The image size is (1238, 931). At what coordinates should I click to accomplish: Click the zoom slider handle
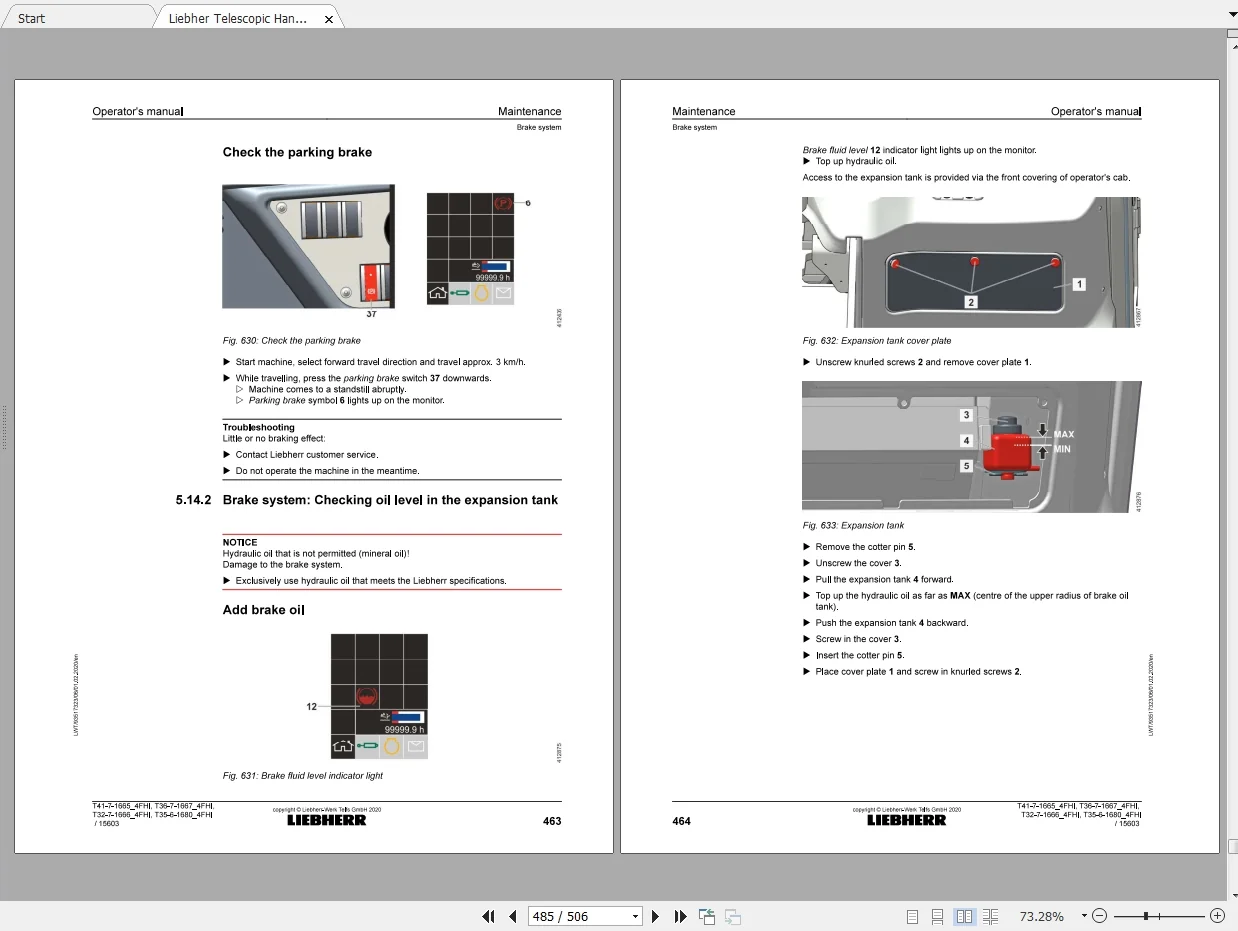click(1146, 916)
